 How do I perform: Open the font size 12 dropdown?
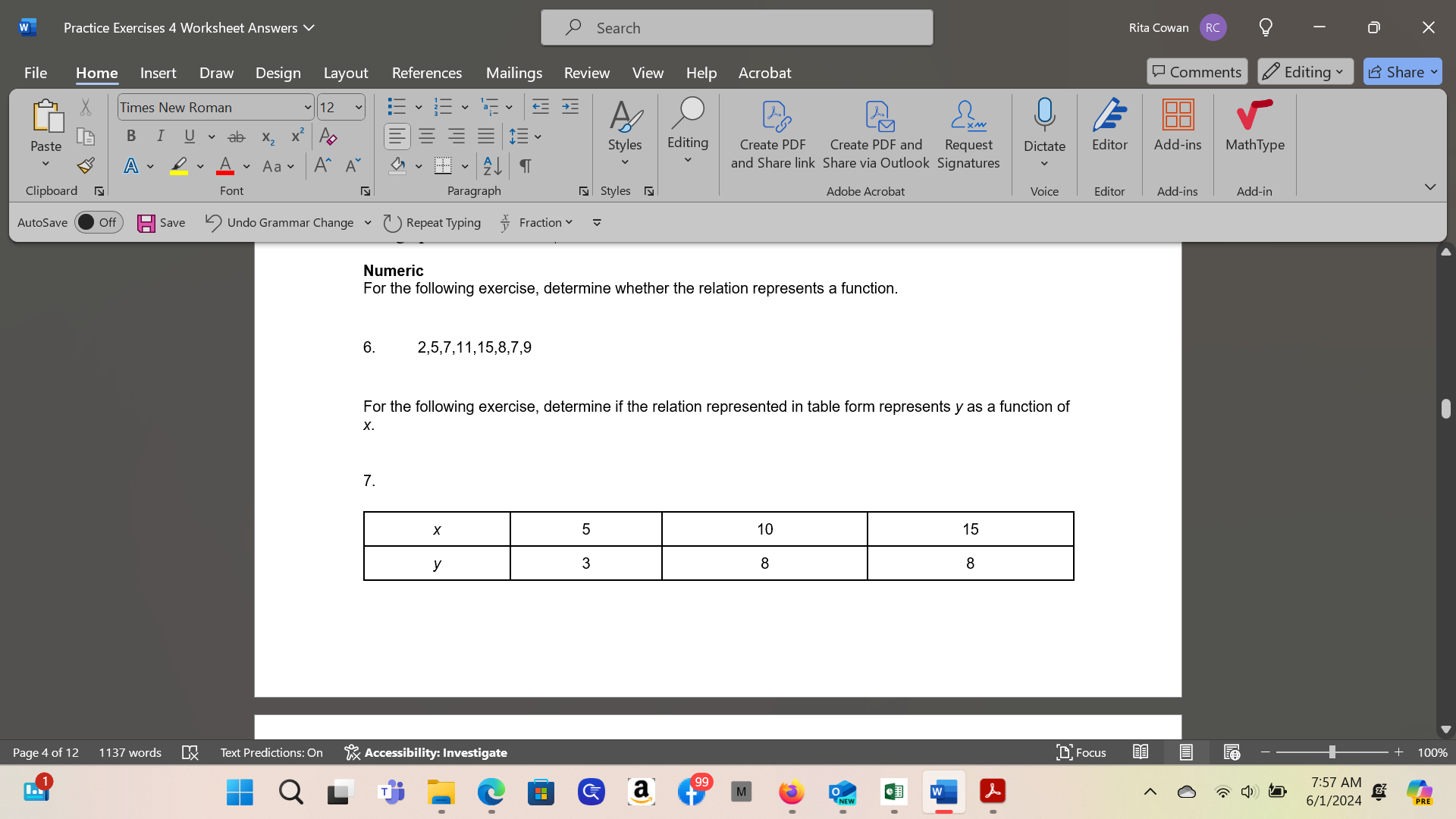(x=358, y=108)
